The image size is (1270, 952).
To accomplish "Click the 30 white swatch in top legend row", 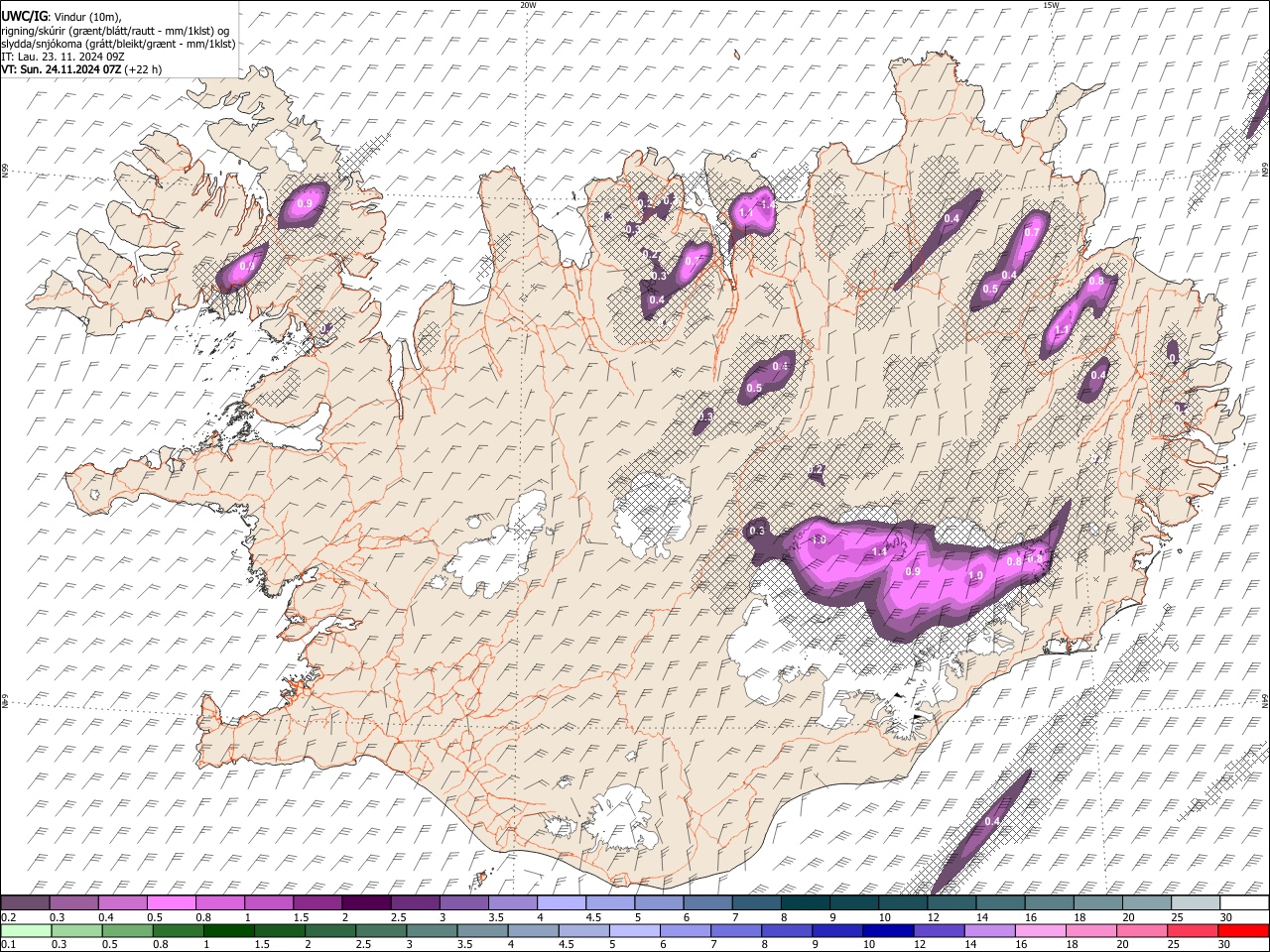I will pyautogui.click(x=1244, y=903).
